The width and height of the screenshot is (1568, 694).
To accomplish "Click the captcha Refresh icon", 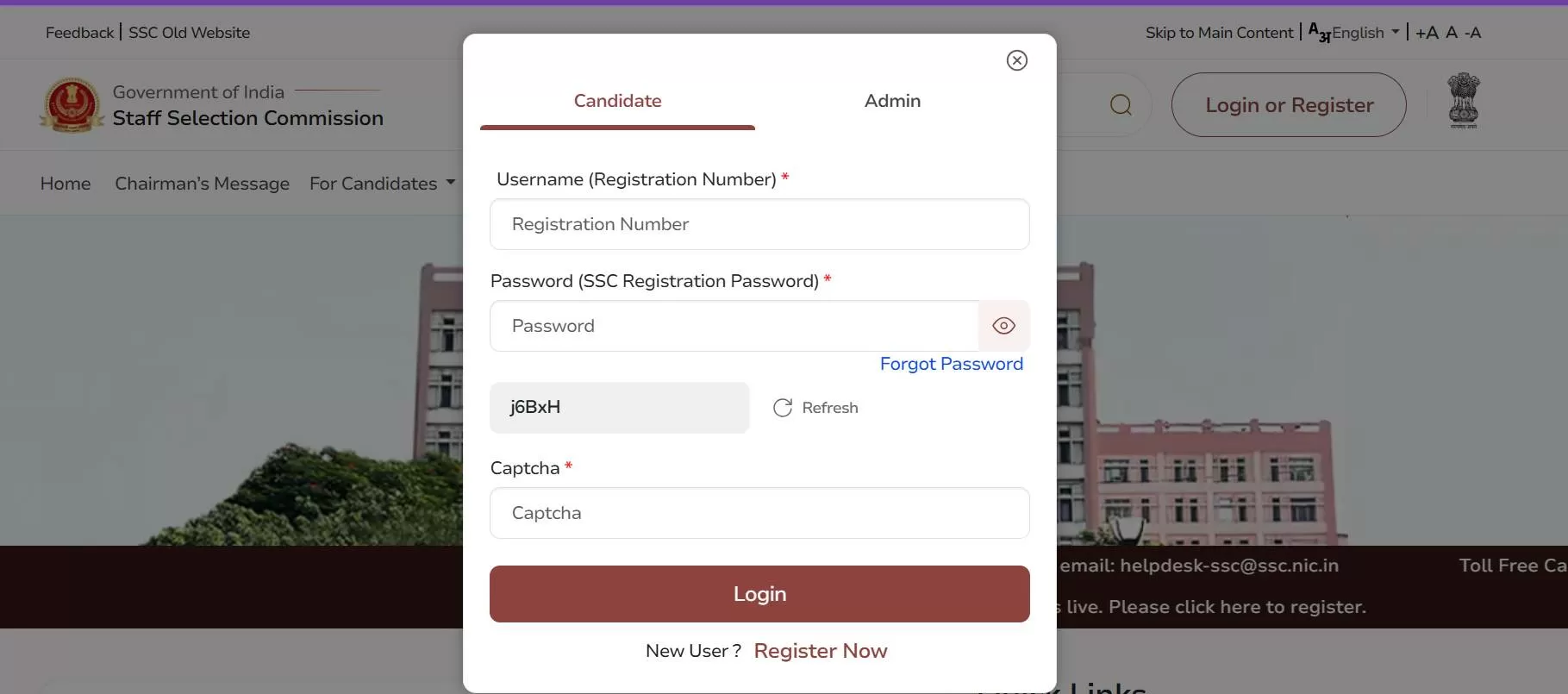I will [x=783, y=408].
